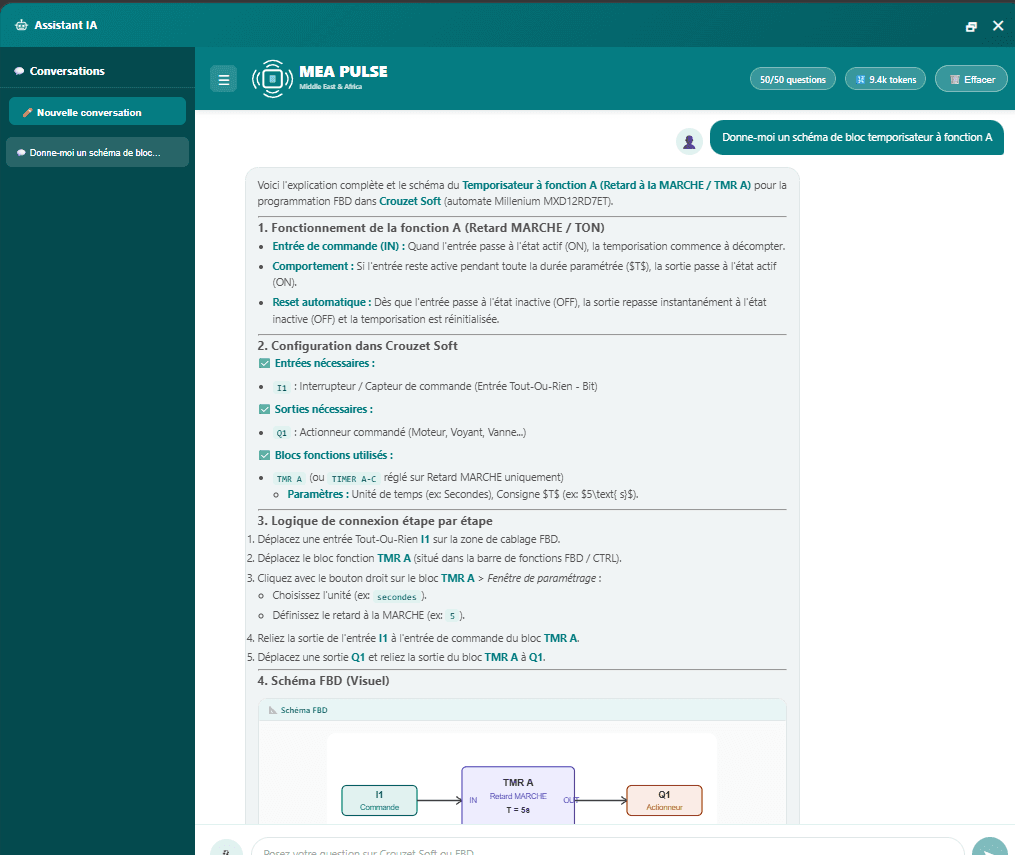Screen dimensions: 1015x855
Task: Click the attachment icon left of input
Action: click(226, 849)
